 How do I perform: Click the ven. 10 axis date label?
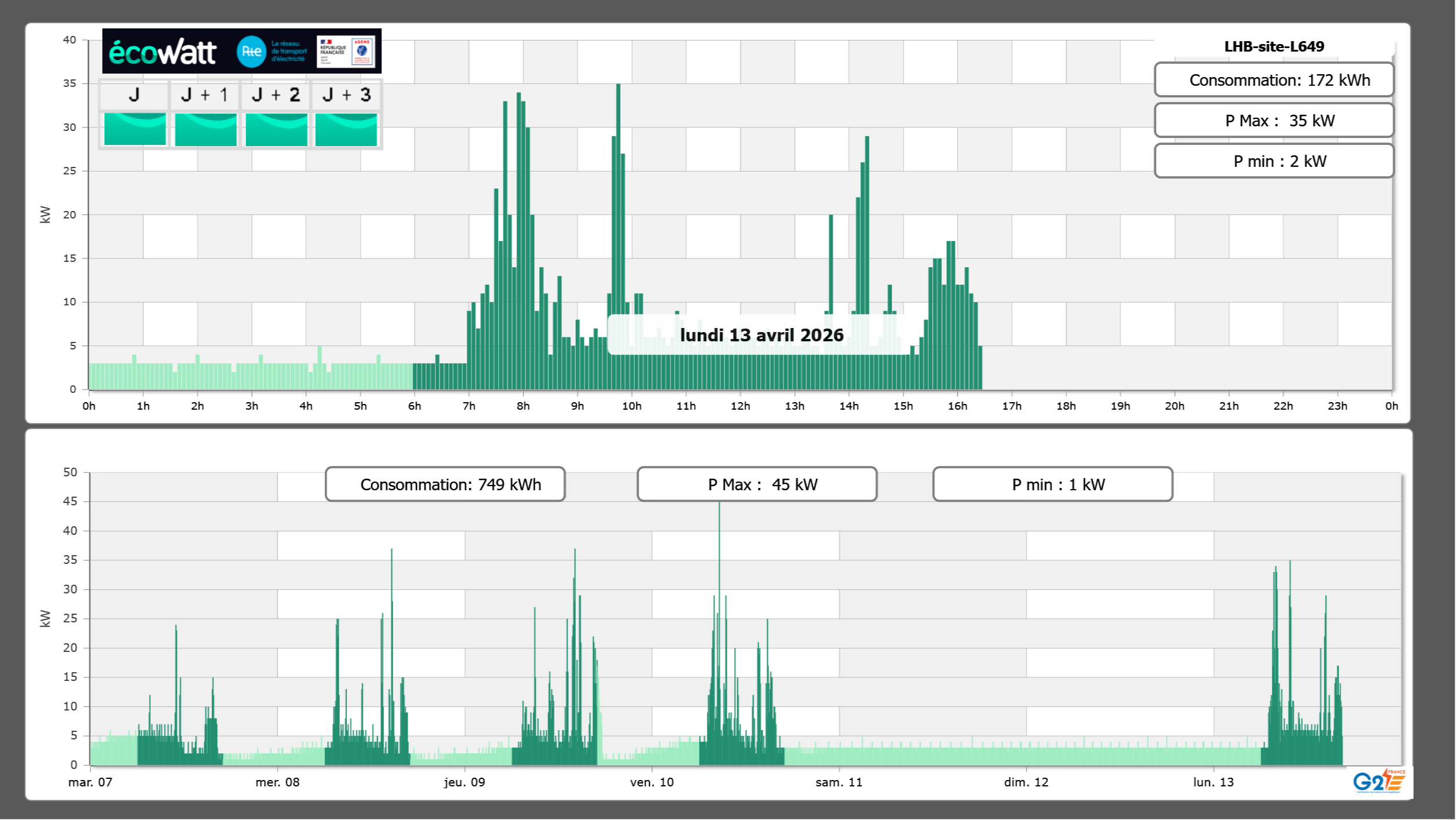652,782
